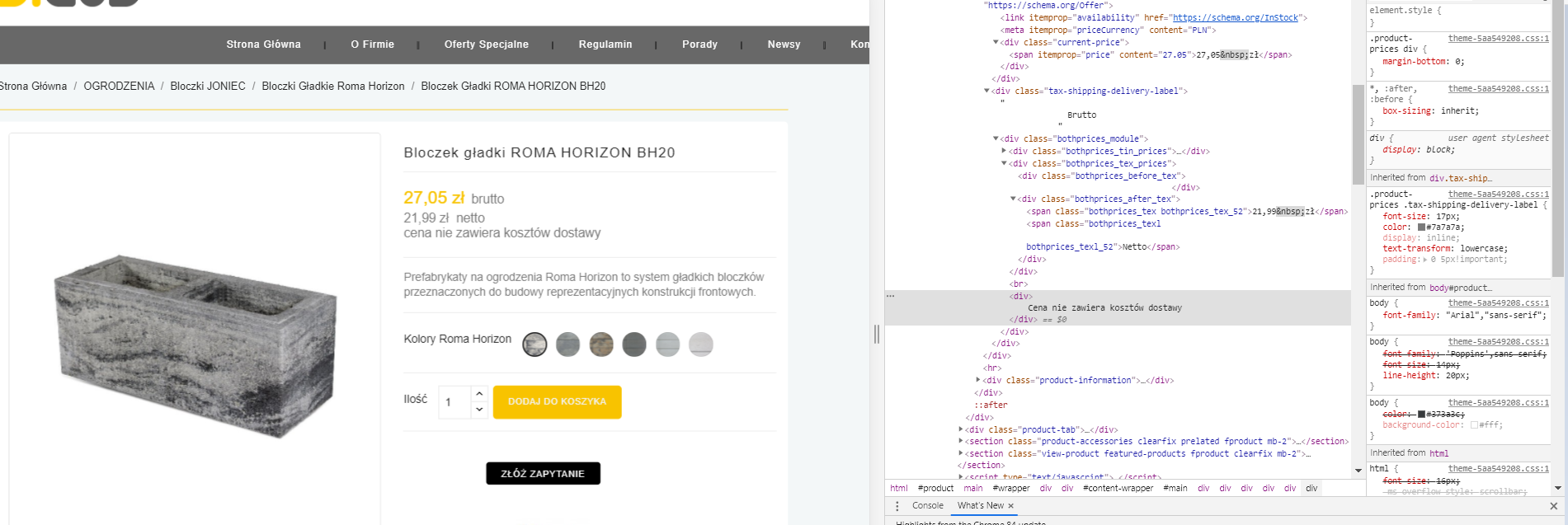This screenshot has width=1568, height=525.
Task: Increase quantity with the up arrow
Action: (x=479, y=394)
